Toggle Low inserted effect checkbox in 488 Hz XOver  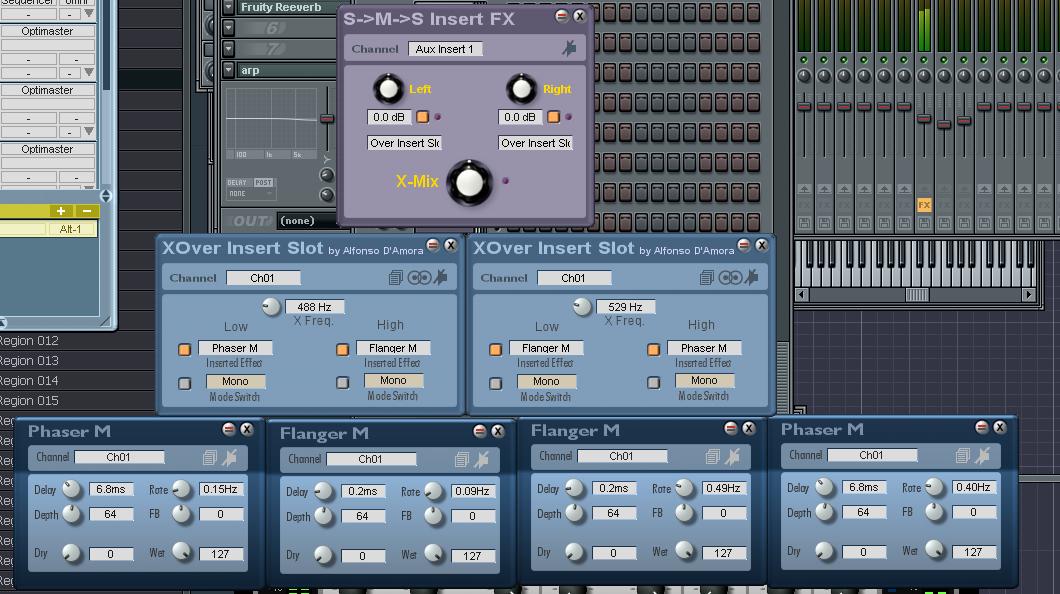click(x=185, y=349)
